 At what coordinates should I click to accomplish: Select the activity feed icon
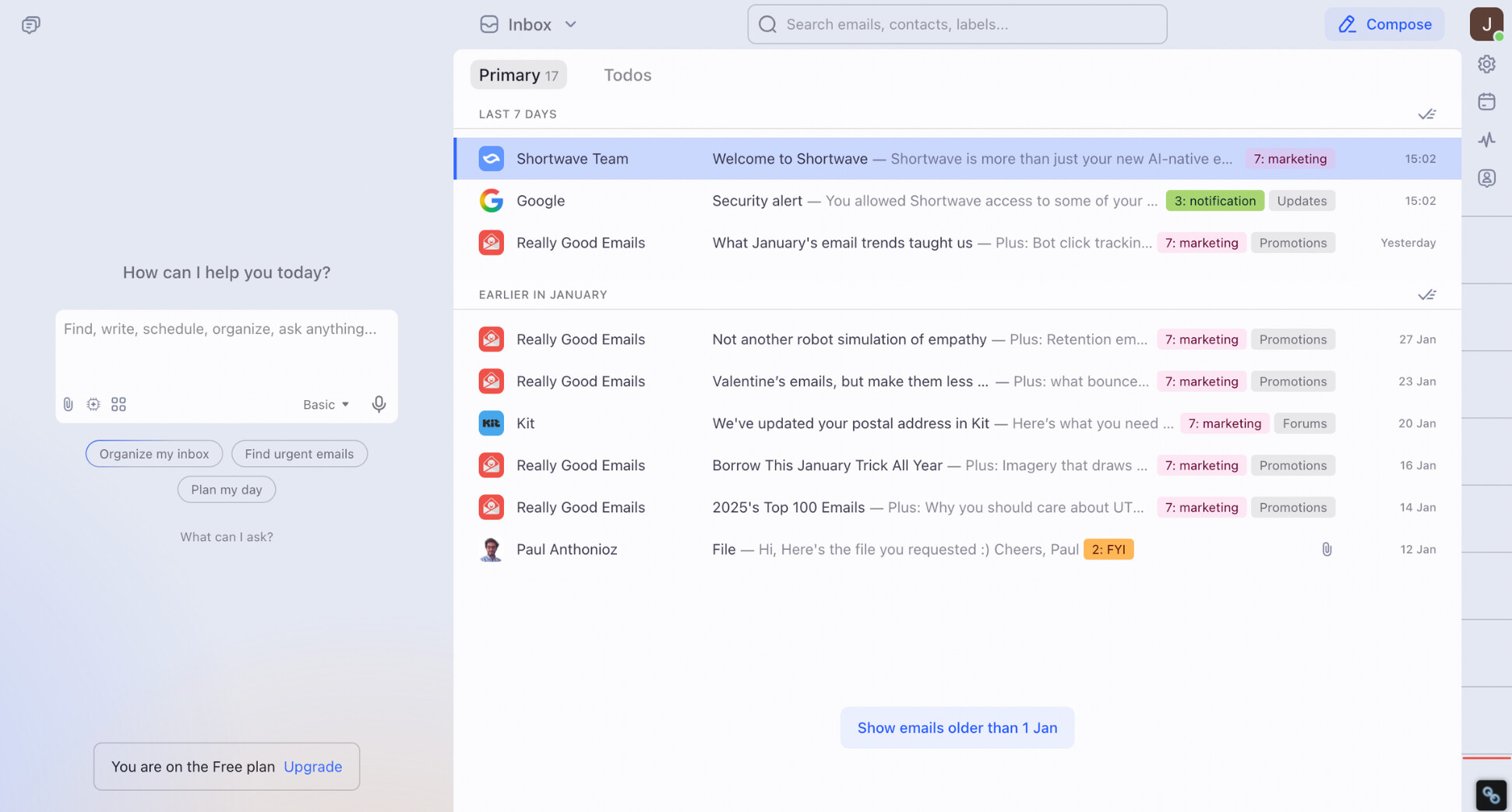1487,140
